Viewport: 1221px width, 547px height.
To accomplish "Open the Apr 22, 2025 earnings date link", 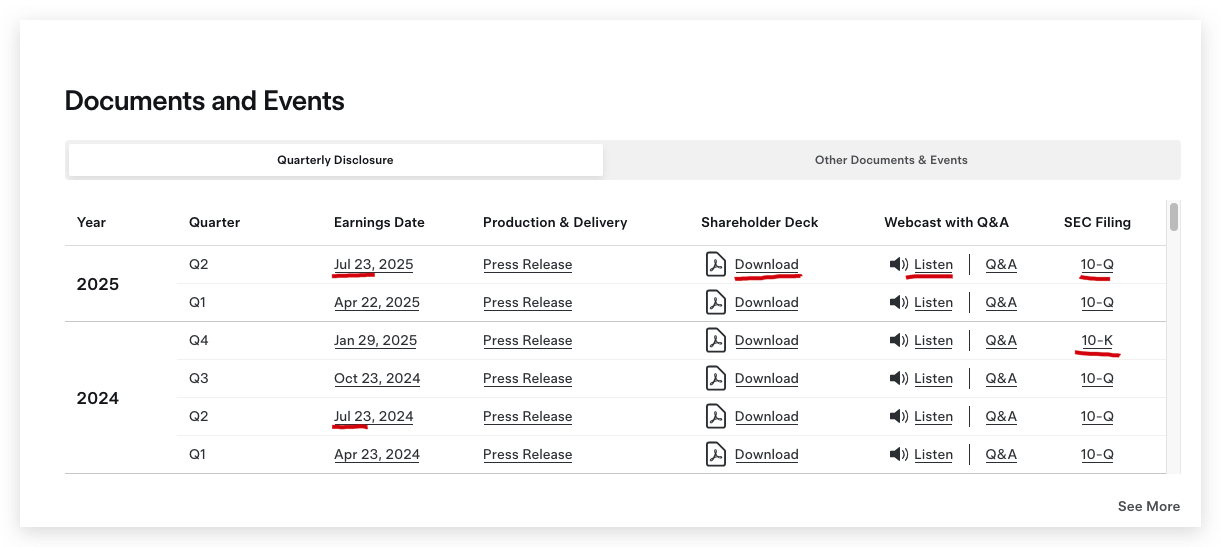I will coord(377,303).
